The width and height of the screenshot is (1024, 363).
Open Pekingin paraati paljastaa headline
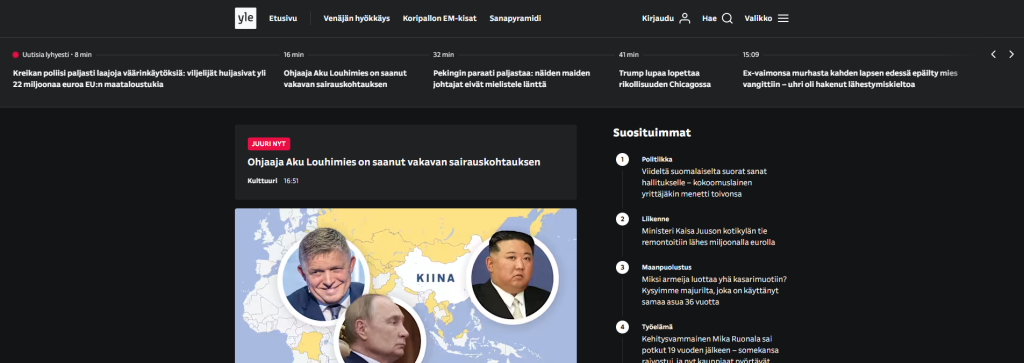coord(511,78)
